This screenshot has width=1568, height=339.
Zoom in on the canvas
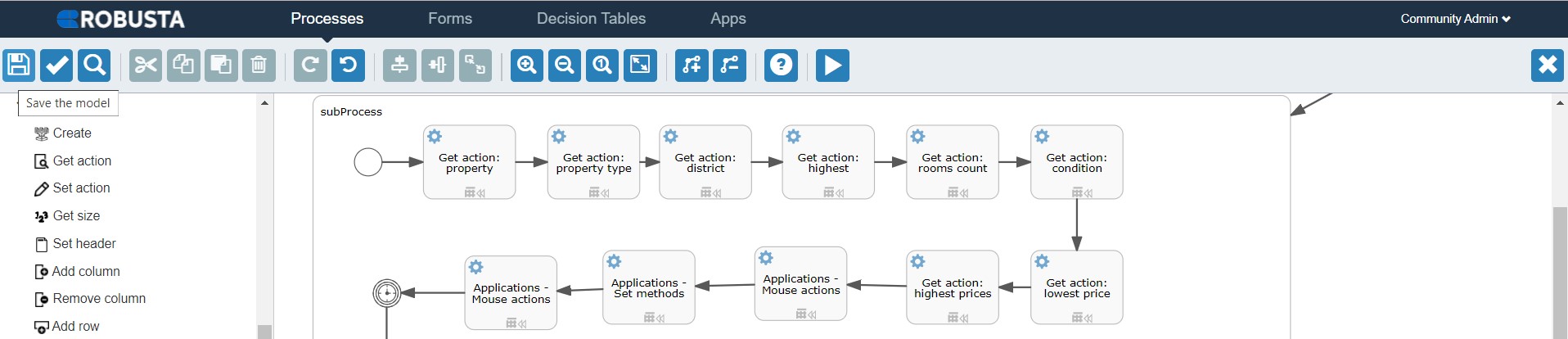(x=527, y=65)
